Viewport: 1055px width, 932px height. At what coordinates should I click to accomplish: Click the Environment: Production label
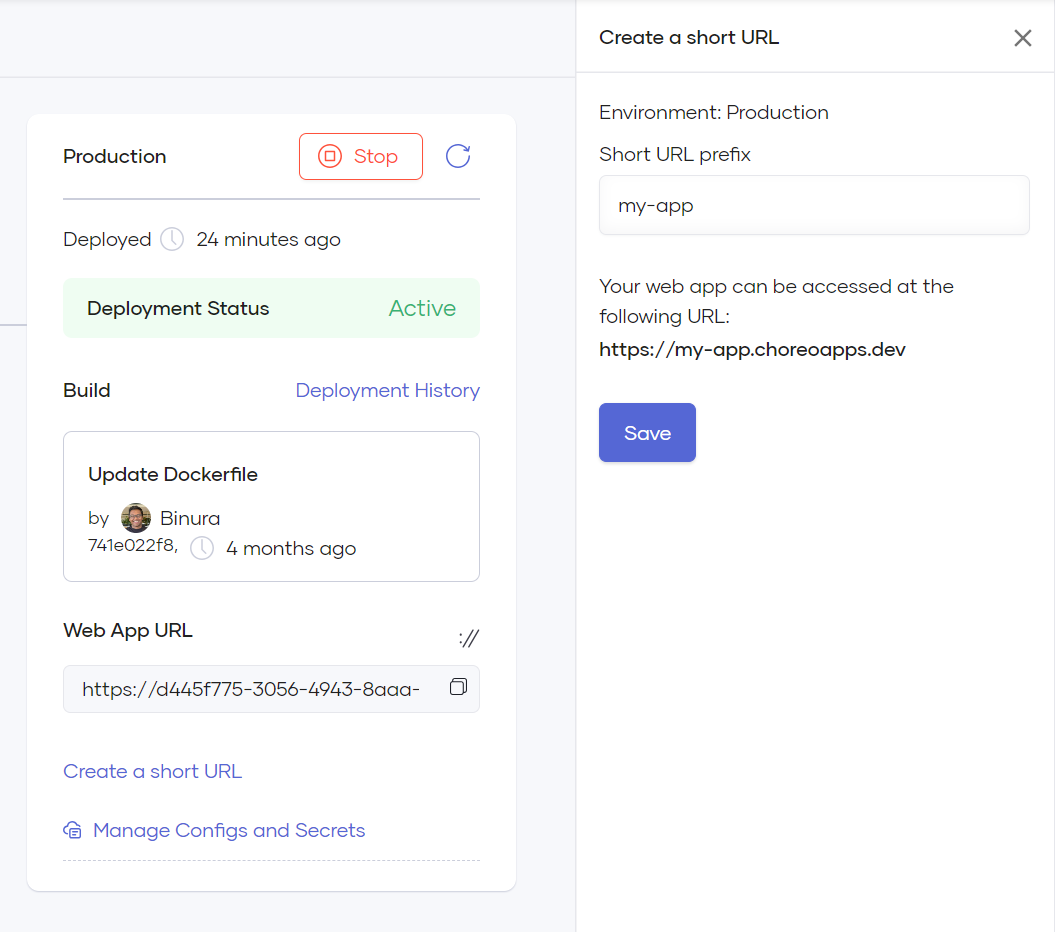click(714, 112)
